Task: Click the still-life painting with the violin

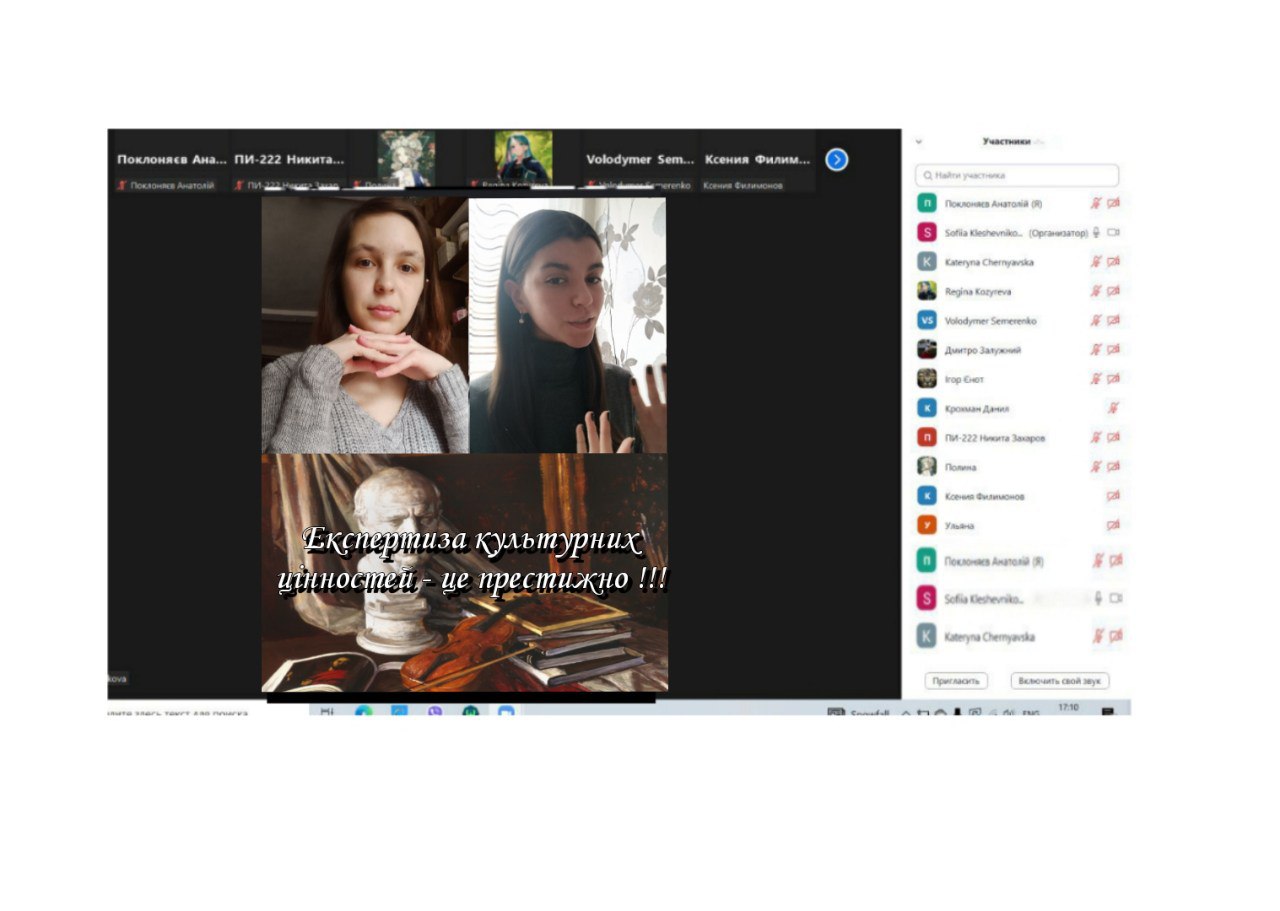Action: point(465,572)
